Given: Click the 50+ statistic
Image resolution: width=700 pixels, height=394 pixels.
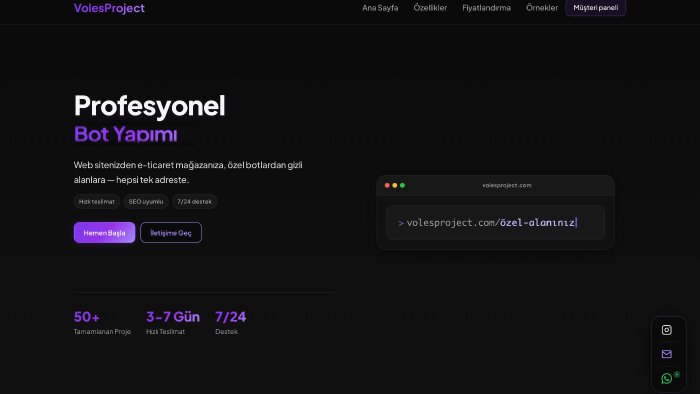Looking at the screenshot, I should (x=87, y=317).
